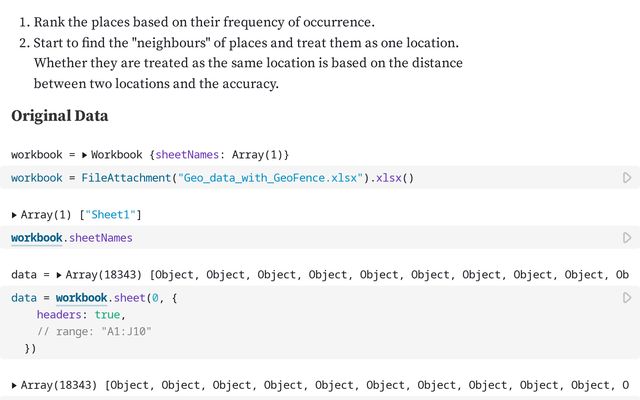The height and width of the screenshot is (400, 640).
Task: Click the closing "})" line of data cell
Action: coord(30,349)
